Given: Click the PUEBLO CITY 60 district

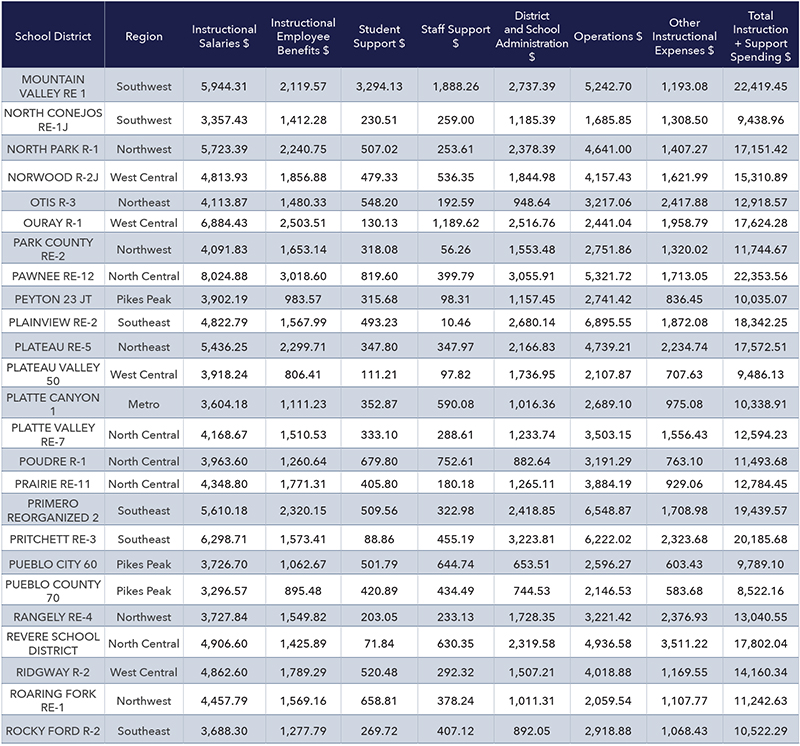Looking at the screenshot, I should [53, 564].
